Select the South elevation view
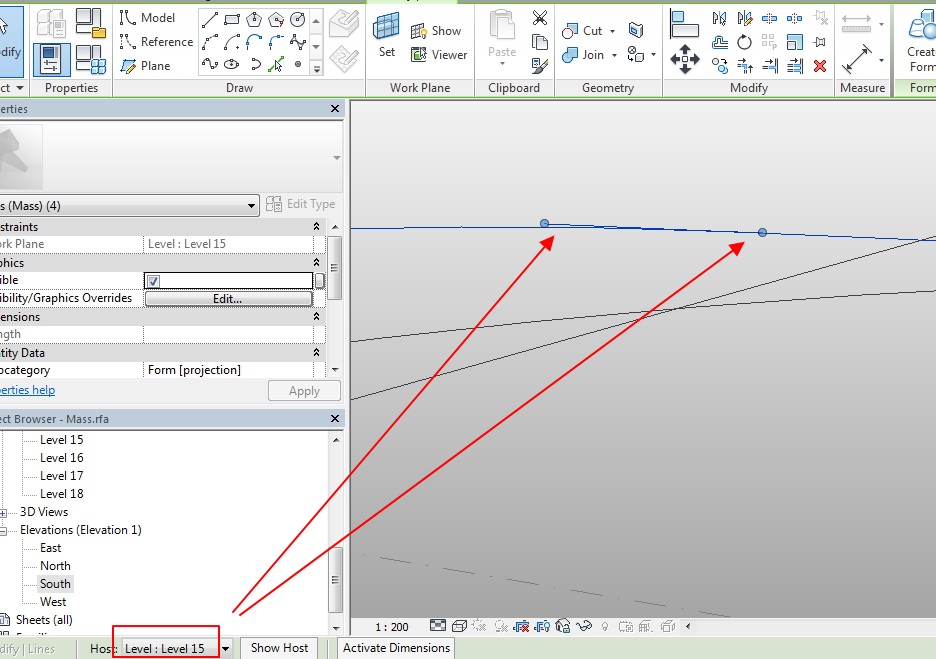The width and height of the screenshot is (936, 659). [55, 583]
